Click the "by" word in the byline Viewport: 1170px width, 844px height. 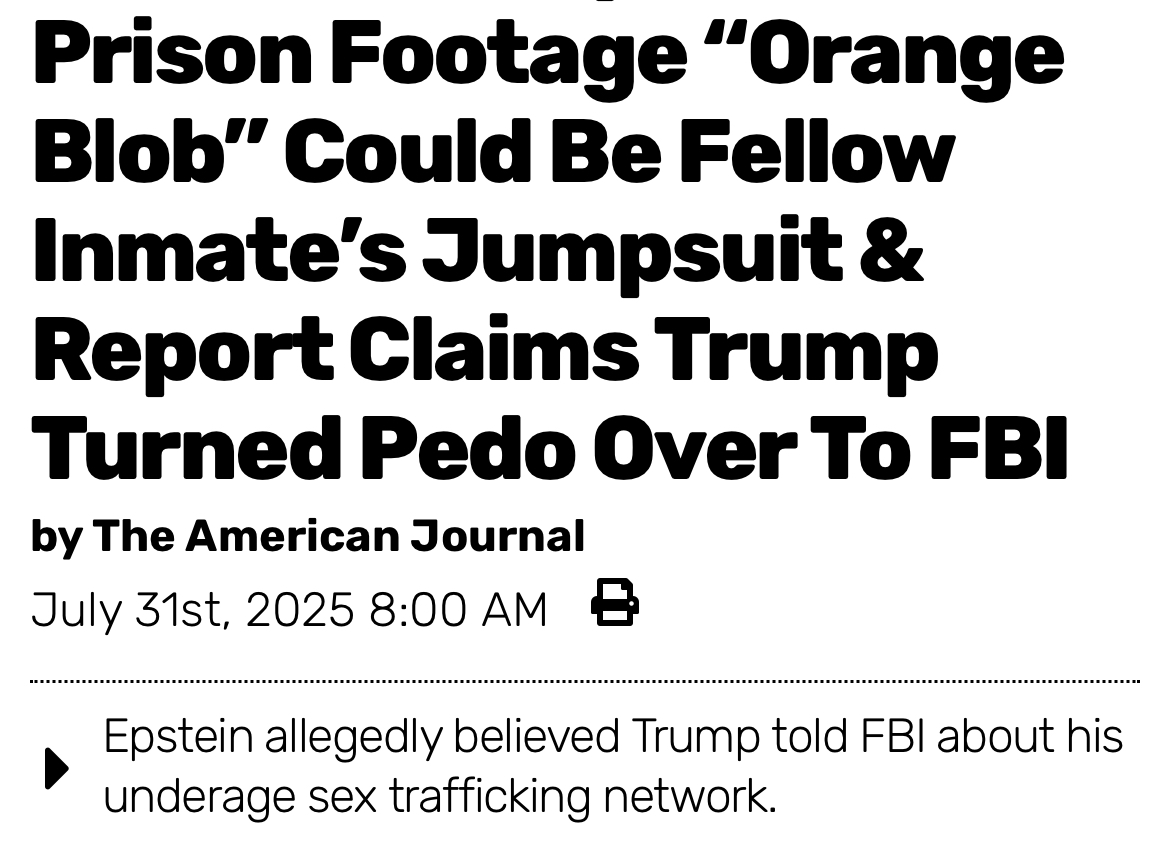(56, 538)
